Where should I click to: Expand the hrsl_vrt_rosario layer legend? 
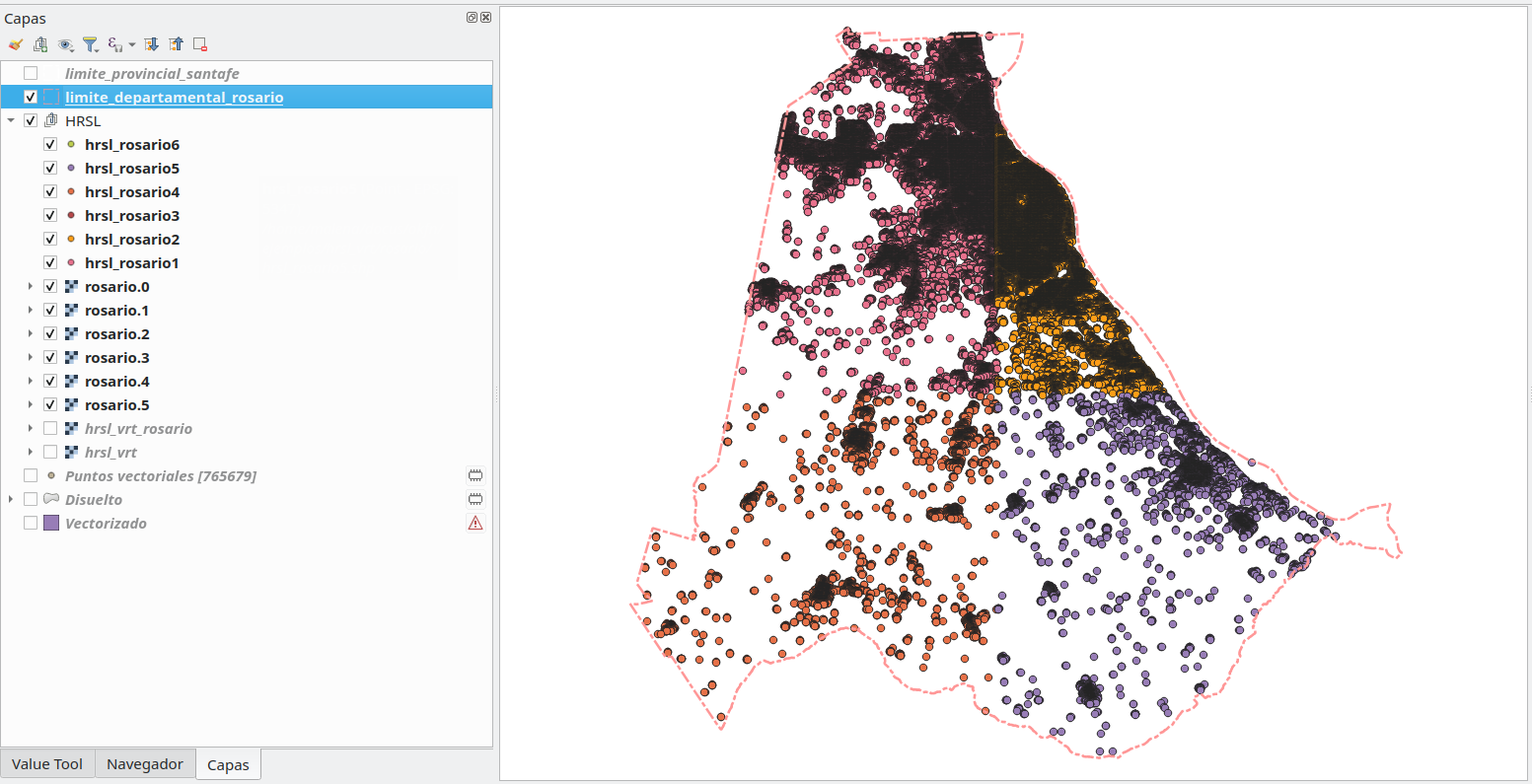point(31,429)
